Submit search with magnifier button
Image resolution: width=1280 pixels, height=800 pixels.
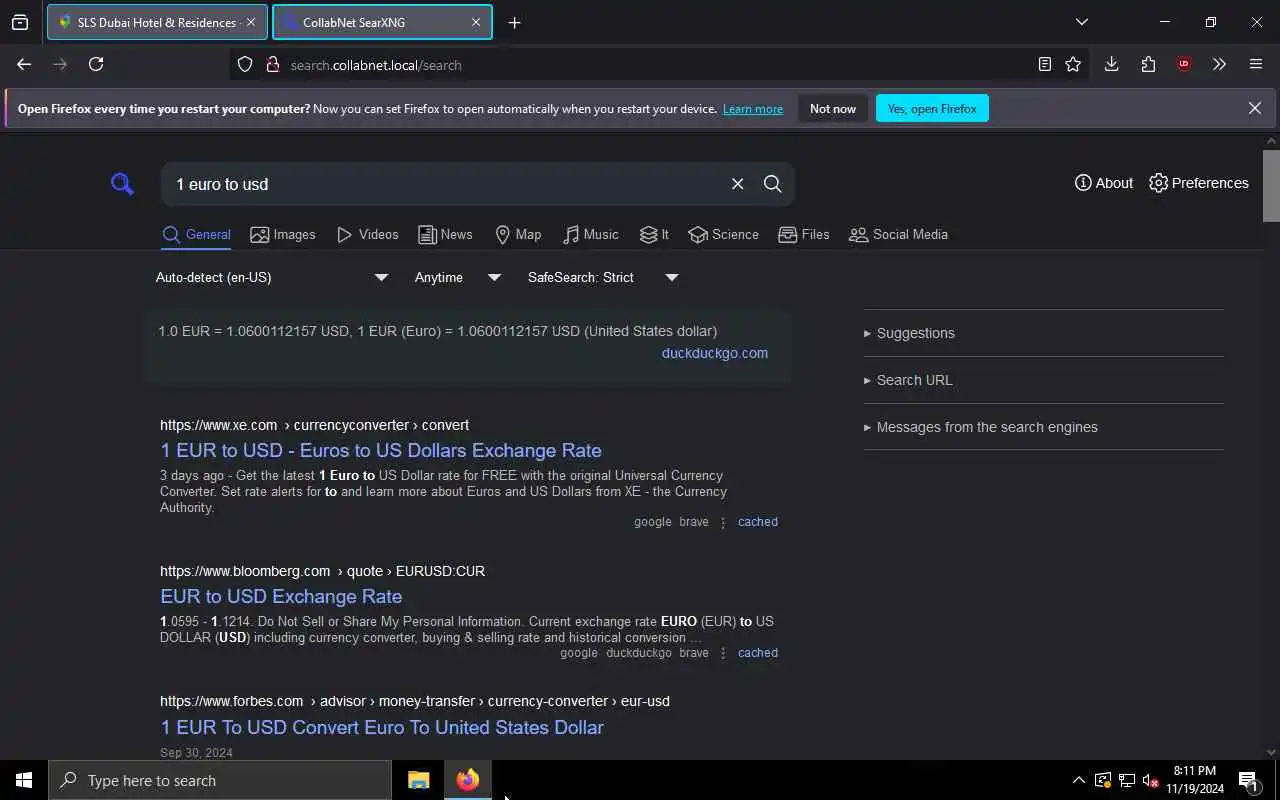click(772, 184)
